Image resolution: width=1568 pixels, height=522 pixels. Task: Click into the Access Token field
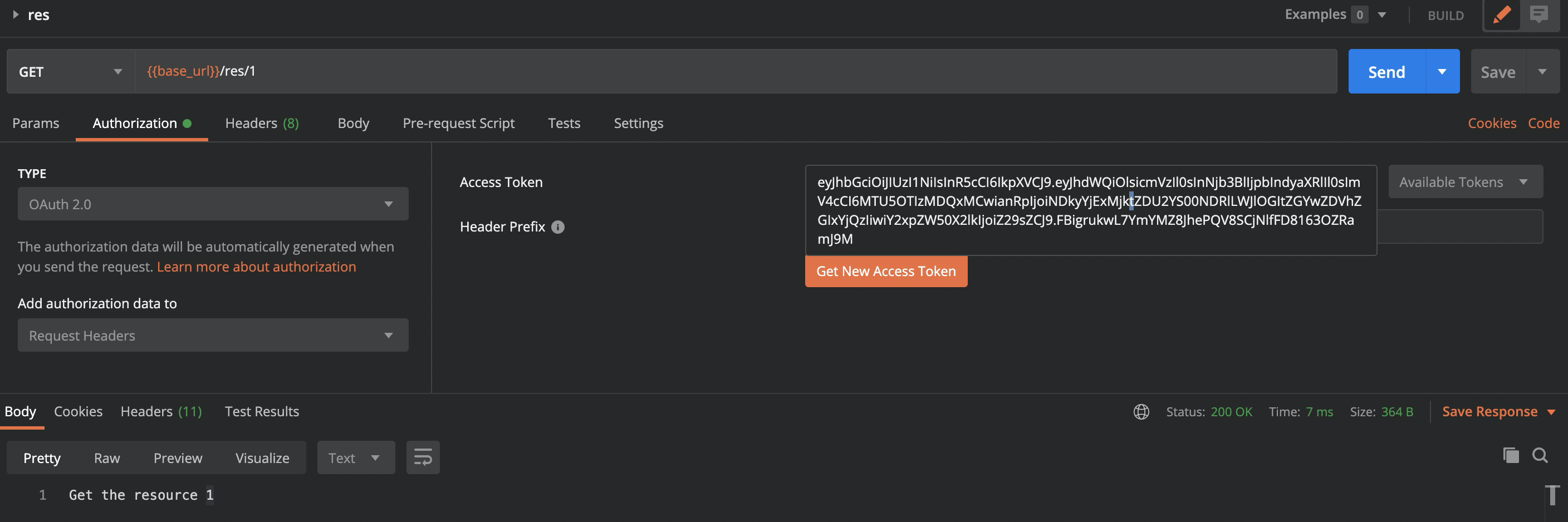(1090, 210)
